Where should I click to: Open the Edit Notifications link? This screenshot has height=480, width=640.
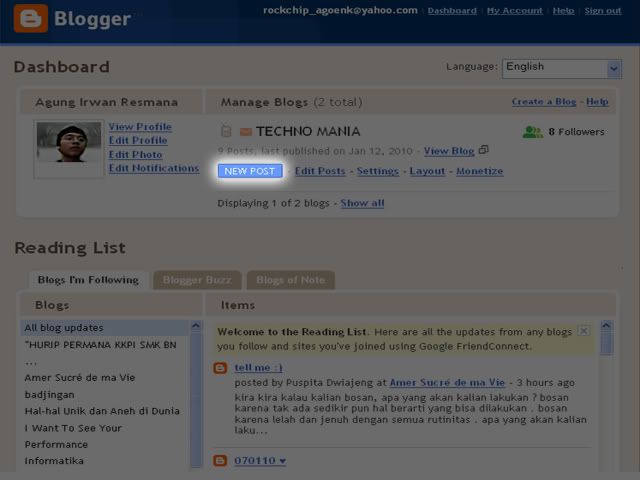(154, 168)
